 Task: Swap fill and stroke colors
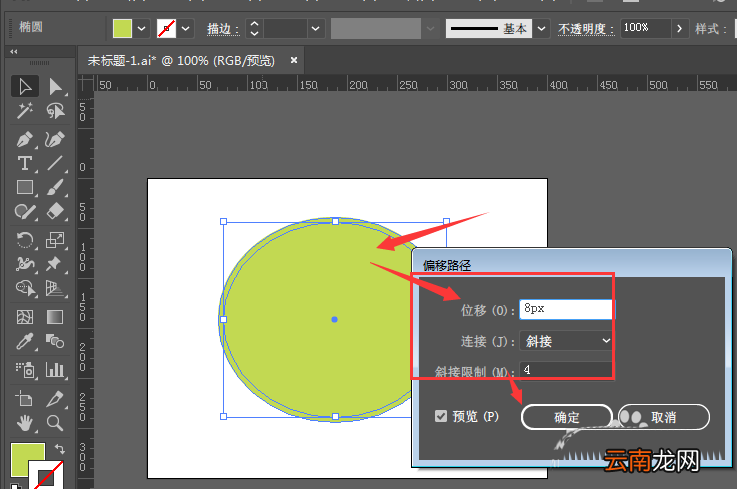(60, 449)
